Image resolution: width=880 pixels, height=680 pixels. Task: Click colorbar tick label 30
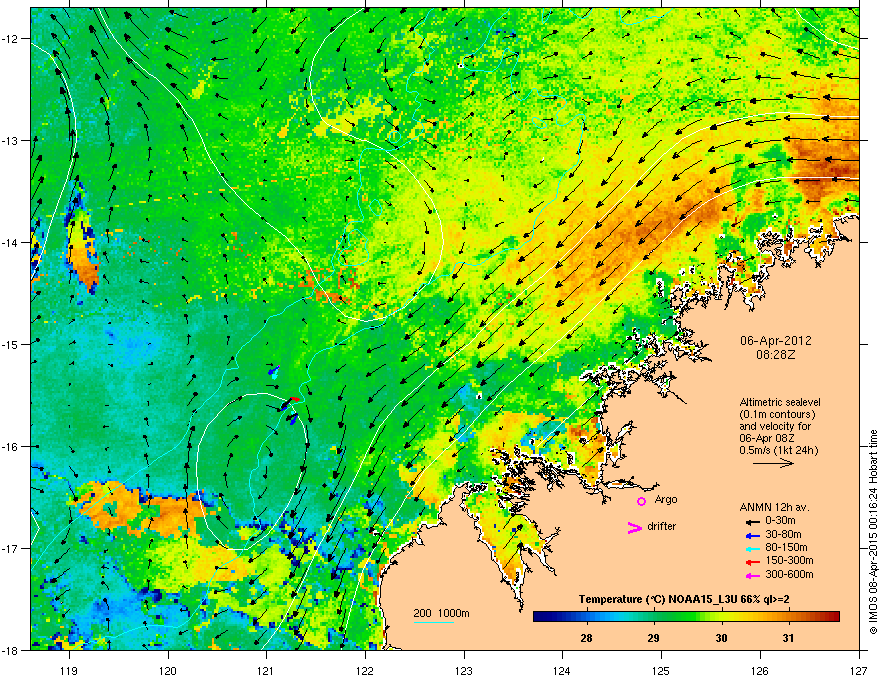pyautogui.click(x=721, y=638)
